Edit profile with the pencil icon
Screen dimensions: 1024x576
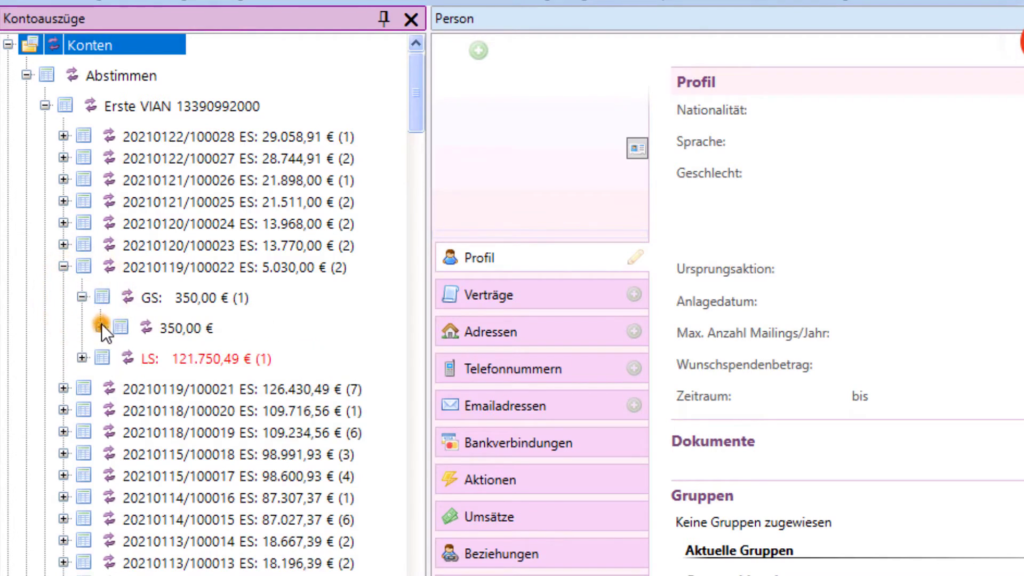[x=635, y=257]
